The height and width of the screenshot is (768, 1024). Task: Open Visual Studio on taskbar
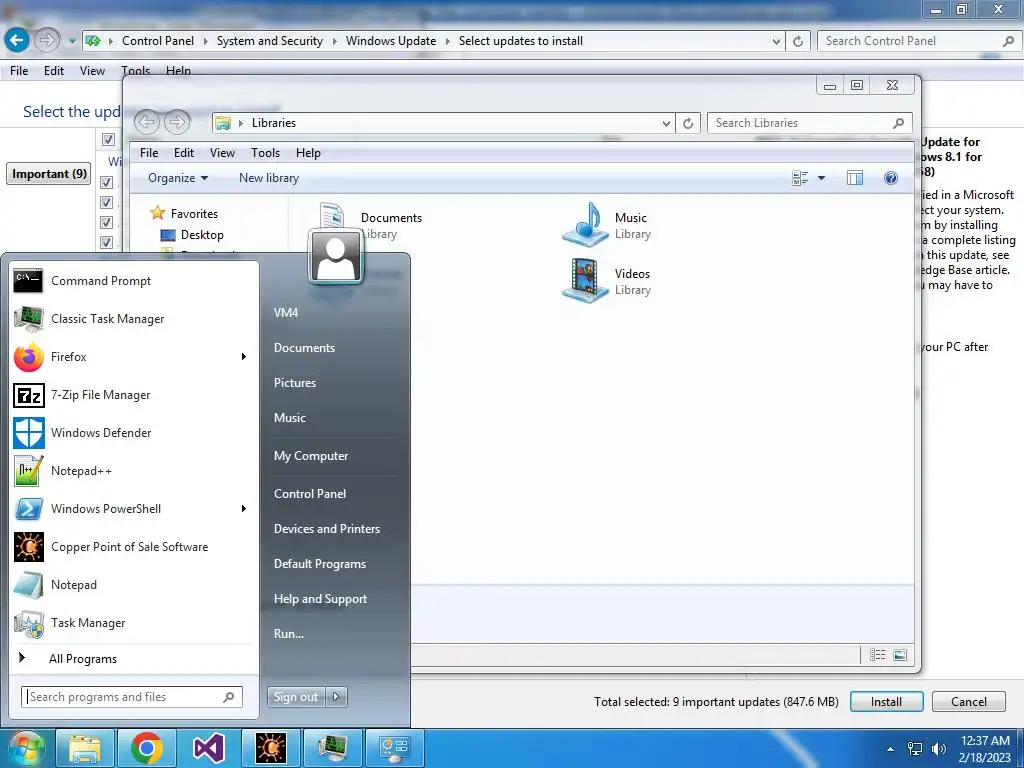(x=208, y=748)
